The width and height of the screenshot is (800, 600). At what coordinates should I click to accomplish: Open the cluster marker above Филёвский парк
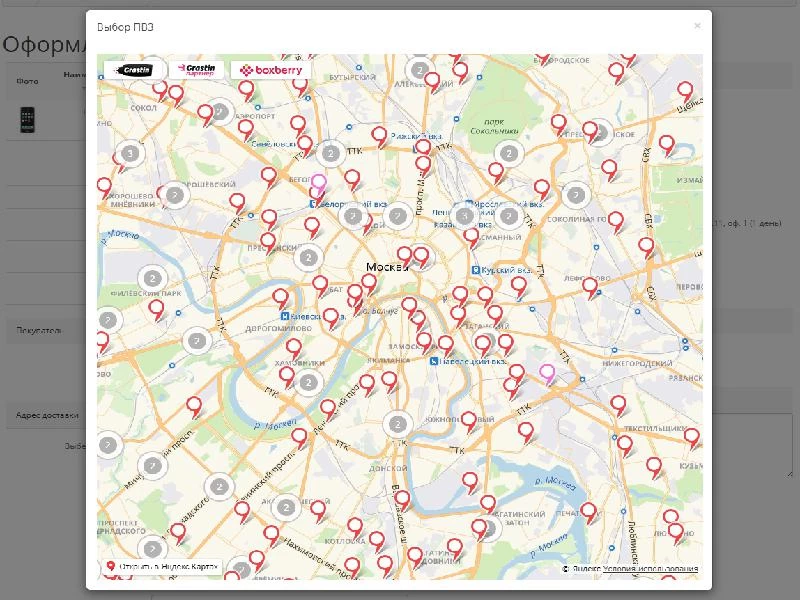[x=152, y=279]
